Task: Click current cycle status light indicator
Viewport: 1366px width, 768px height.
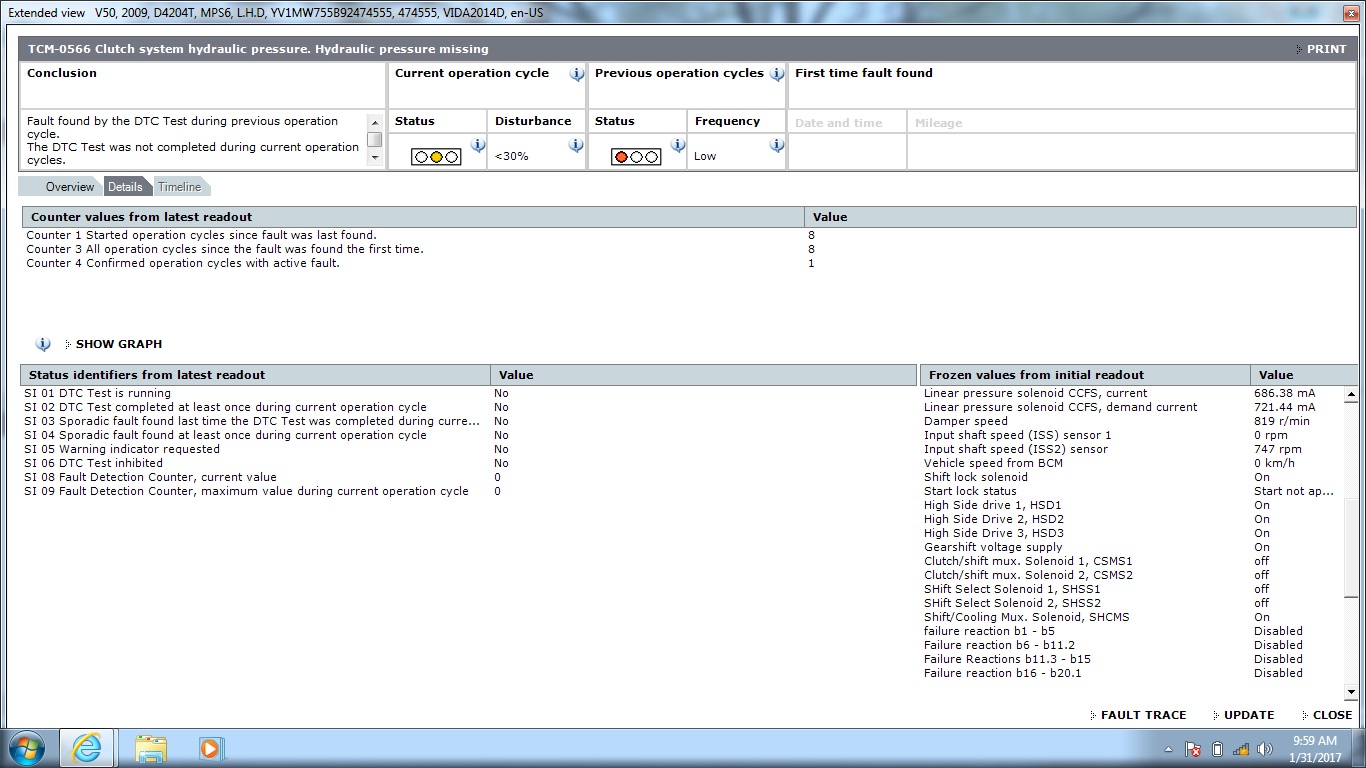Action: (x=436, y=157)
